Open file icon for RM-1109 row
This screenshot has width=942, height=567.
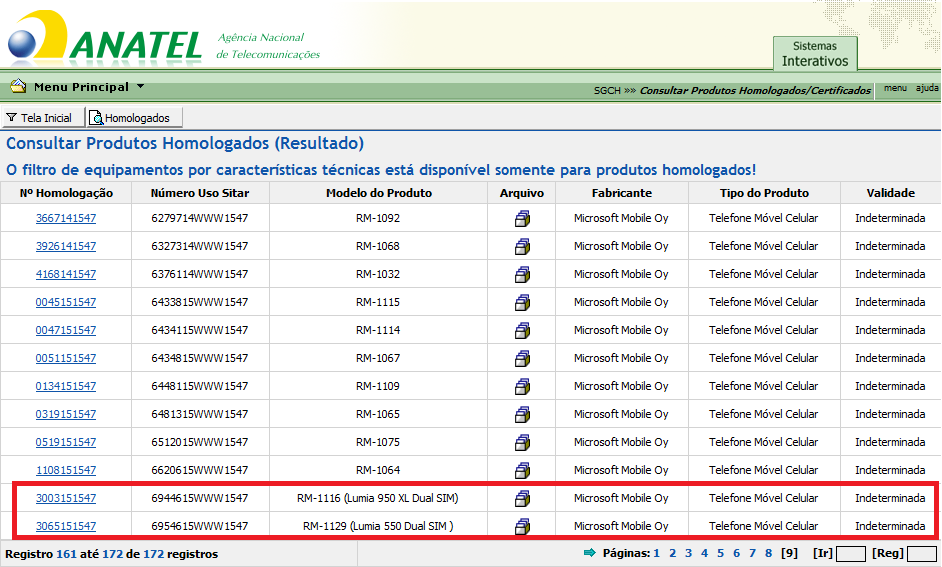[x=522, y=387]
